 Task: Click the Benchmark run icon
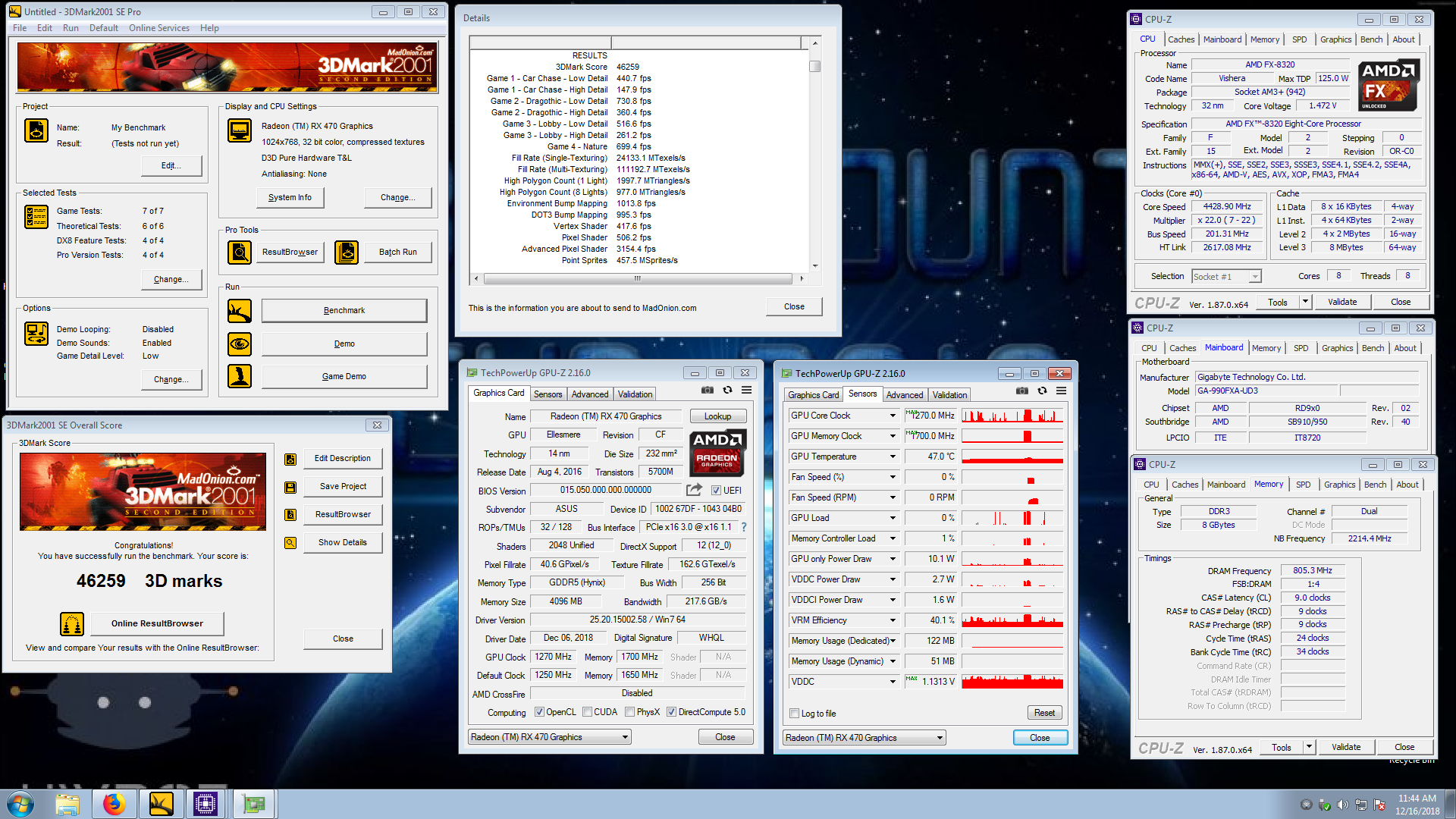240,310
